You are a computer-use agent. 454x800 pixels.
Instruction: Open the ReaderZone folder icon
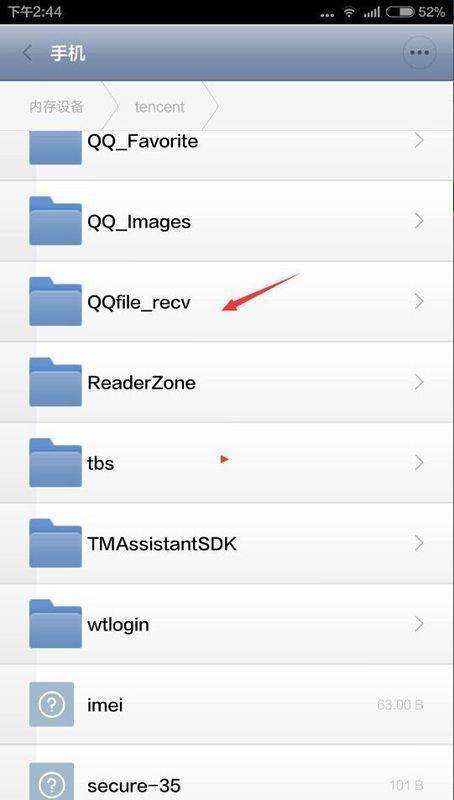click(x=55, y=382)
